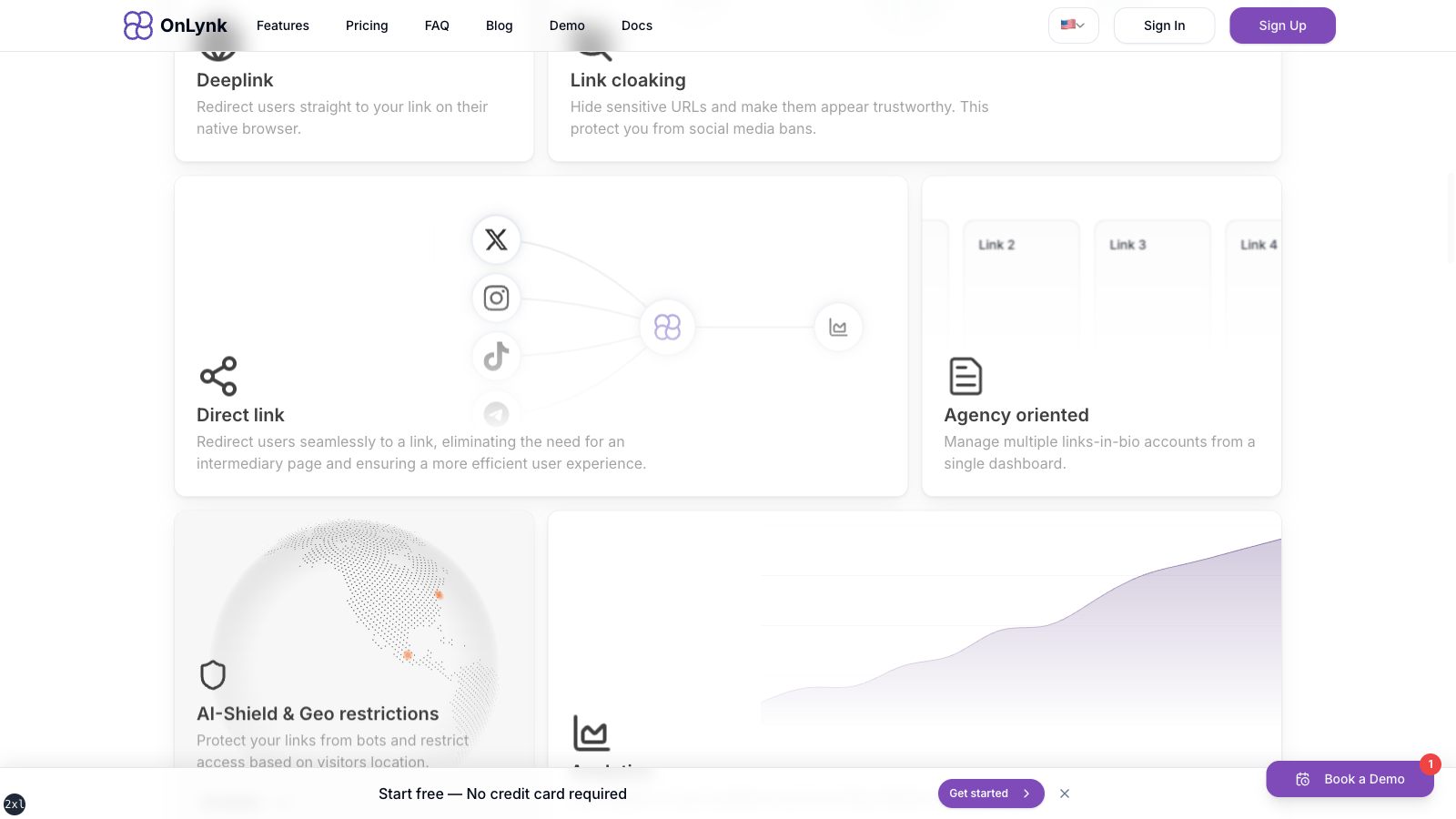
Task: Click the Direct link share icon
Action: point(218,376)
